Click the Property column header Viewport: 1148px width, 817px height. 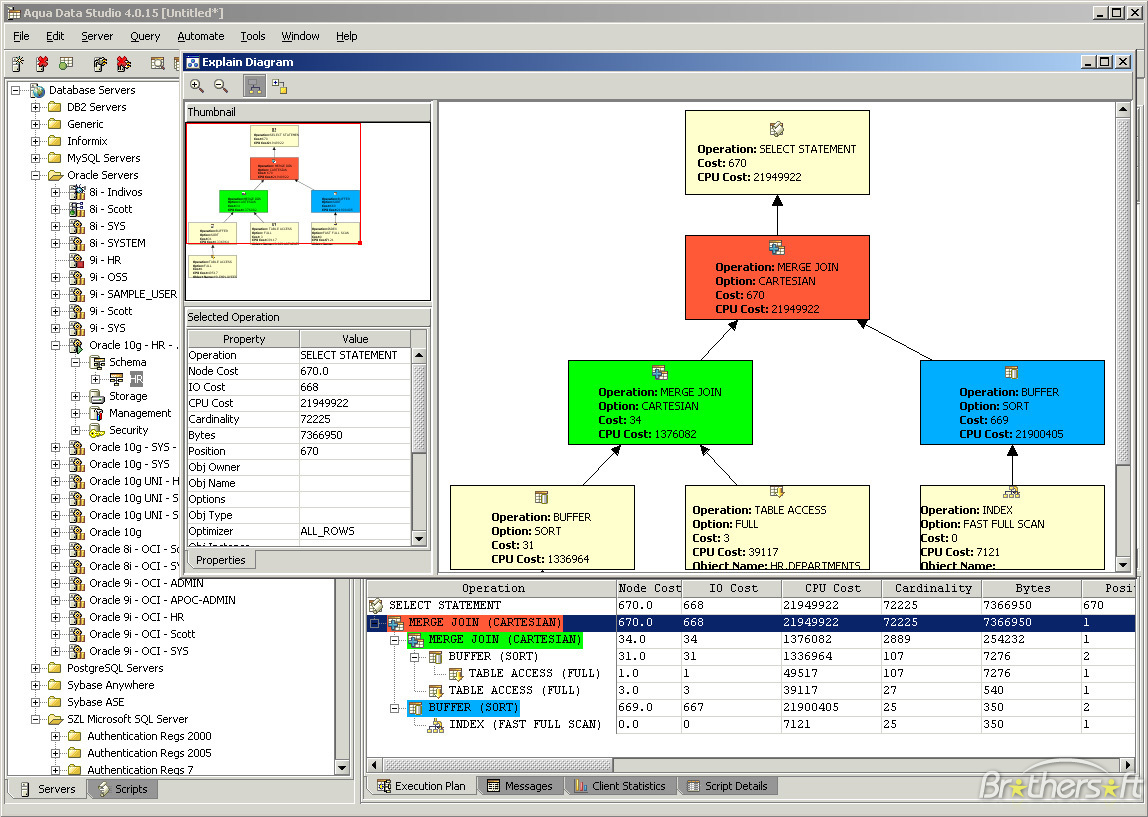tap(244, 339)
